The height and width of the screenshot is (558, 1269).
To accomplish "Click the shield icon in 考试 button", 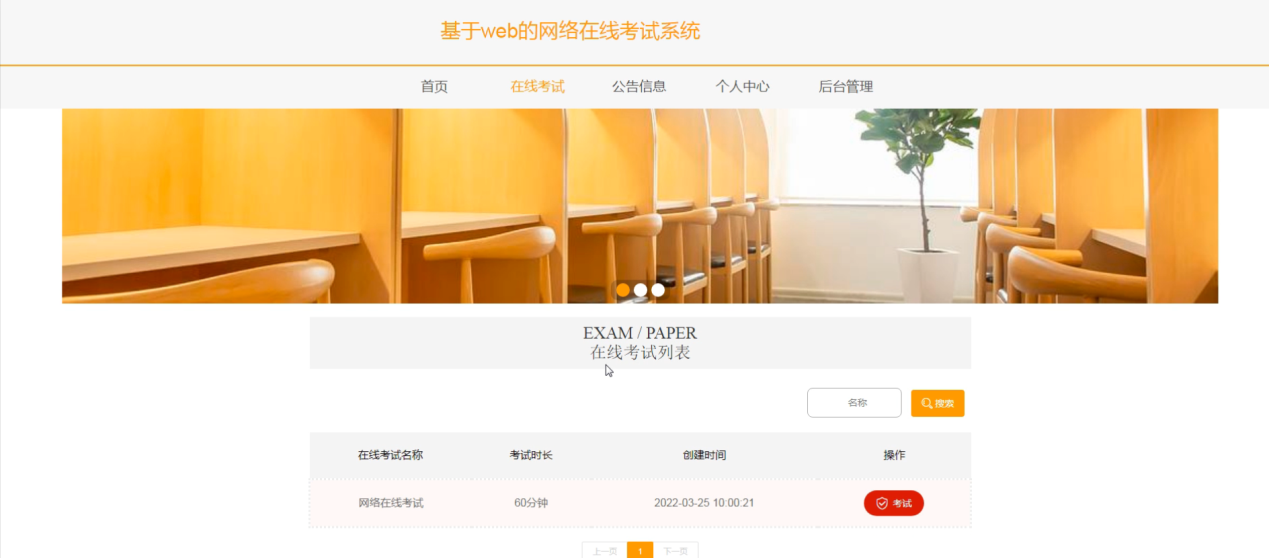I will click(x=881, y=503).
